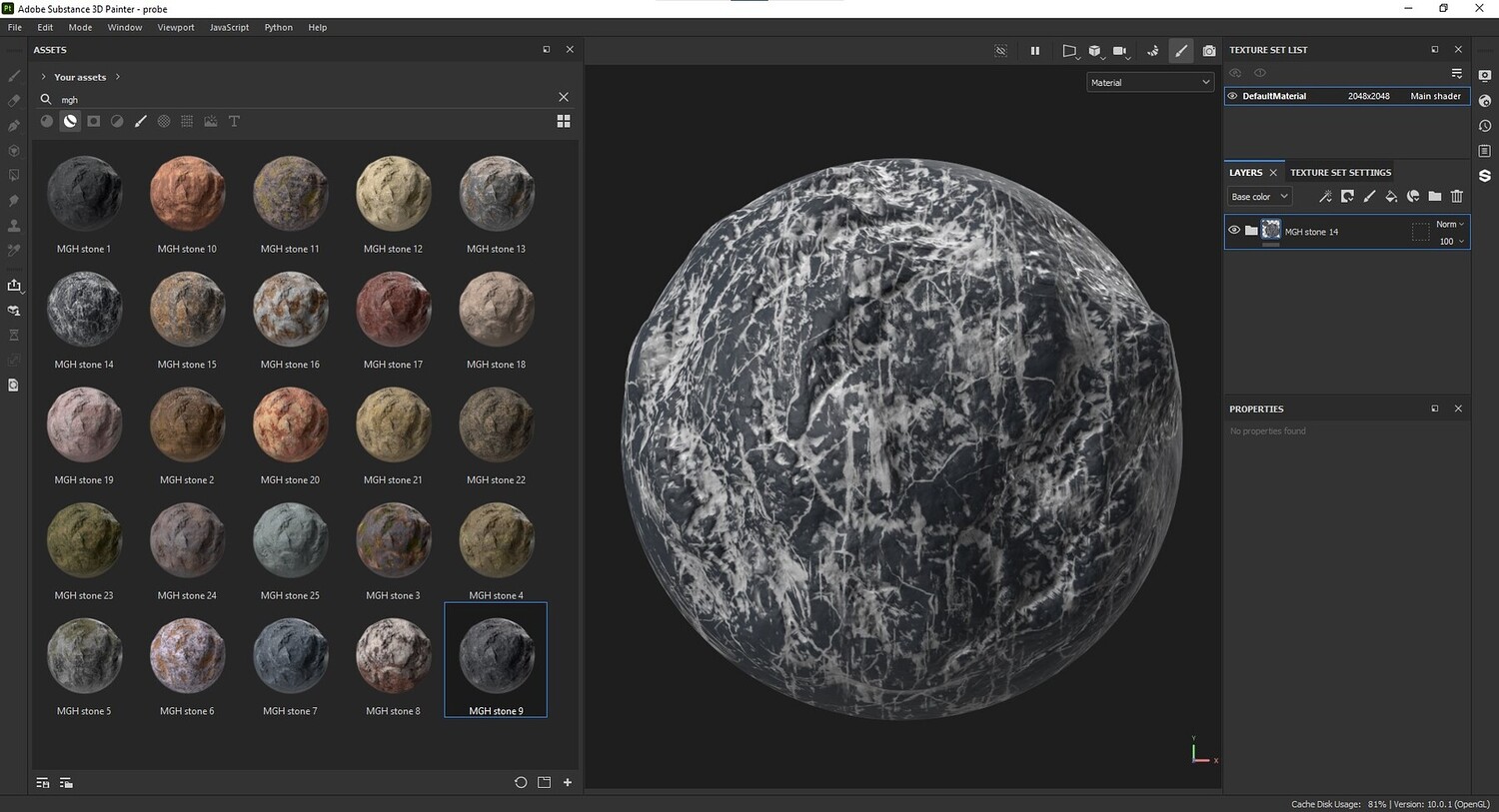Image resolution: width=1499 pixels, height=812 pixels.
Task: Open the Mode menu
Action: 80,27
